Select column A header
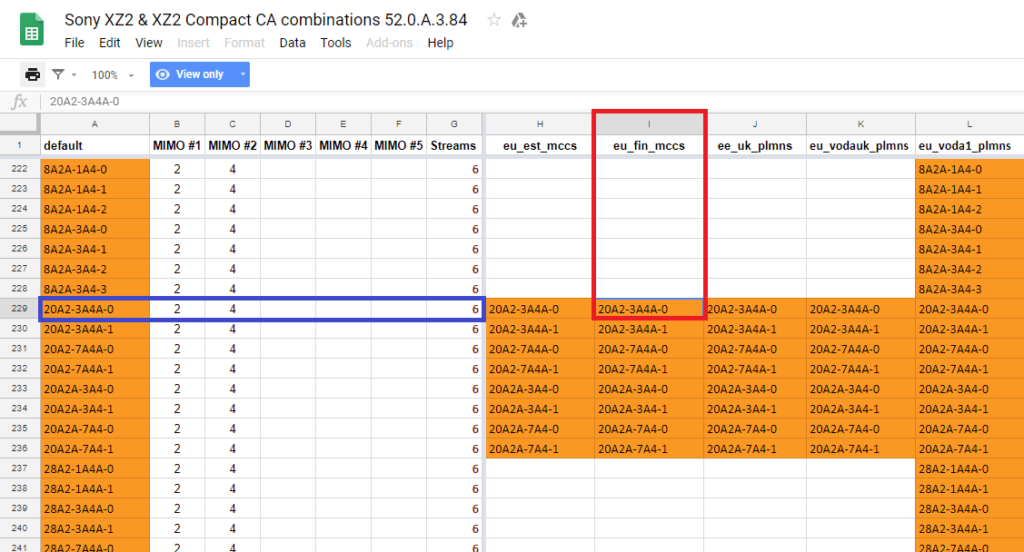 (x=95, y=124)
